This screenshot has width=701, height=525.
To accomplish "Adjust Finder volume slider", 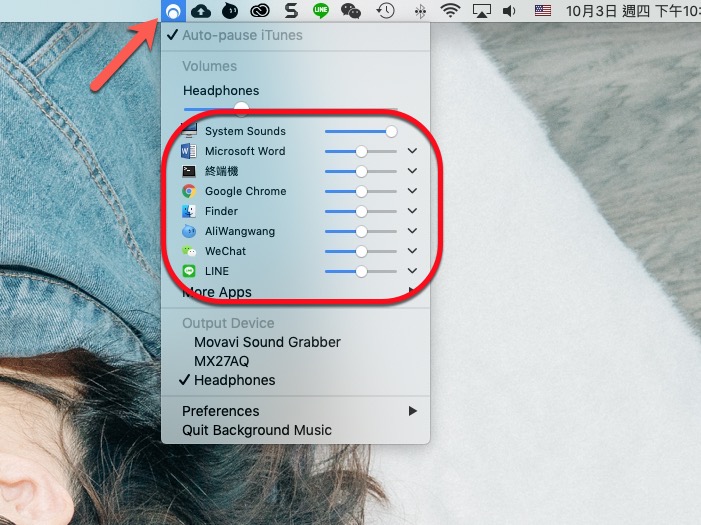I will (x=361, y=212).
